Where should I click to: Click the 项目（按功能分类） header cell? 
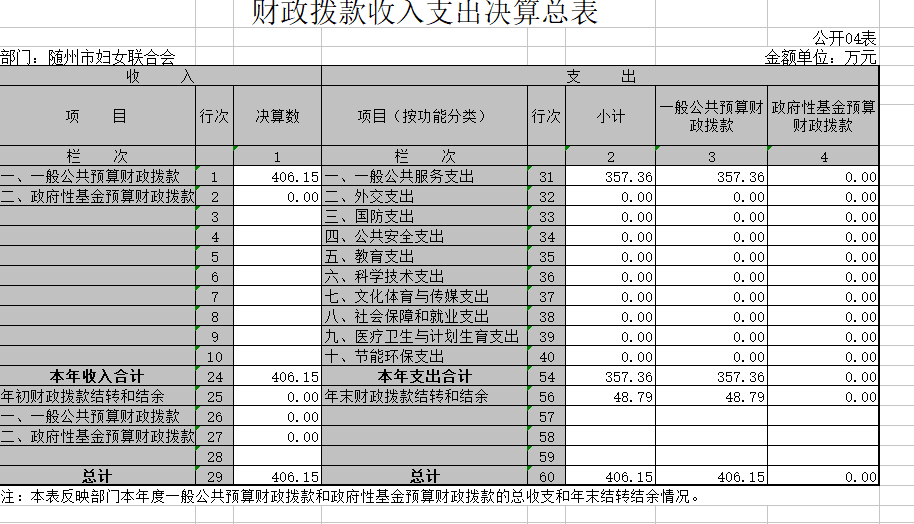tap(424, 116)
